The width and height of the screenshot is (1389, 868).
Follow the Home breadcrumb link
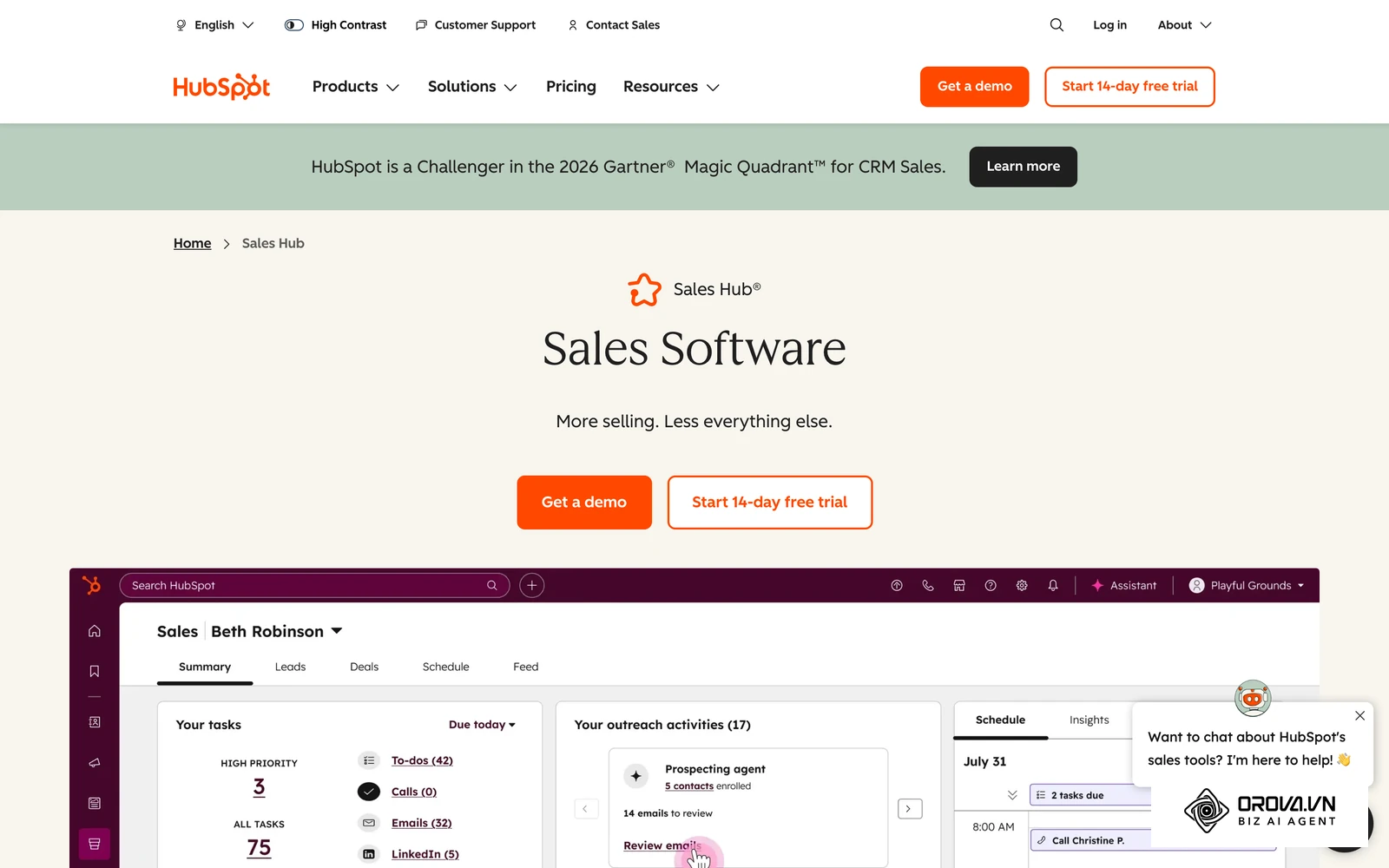pos(192,244)
